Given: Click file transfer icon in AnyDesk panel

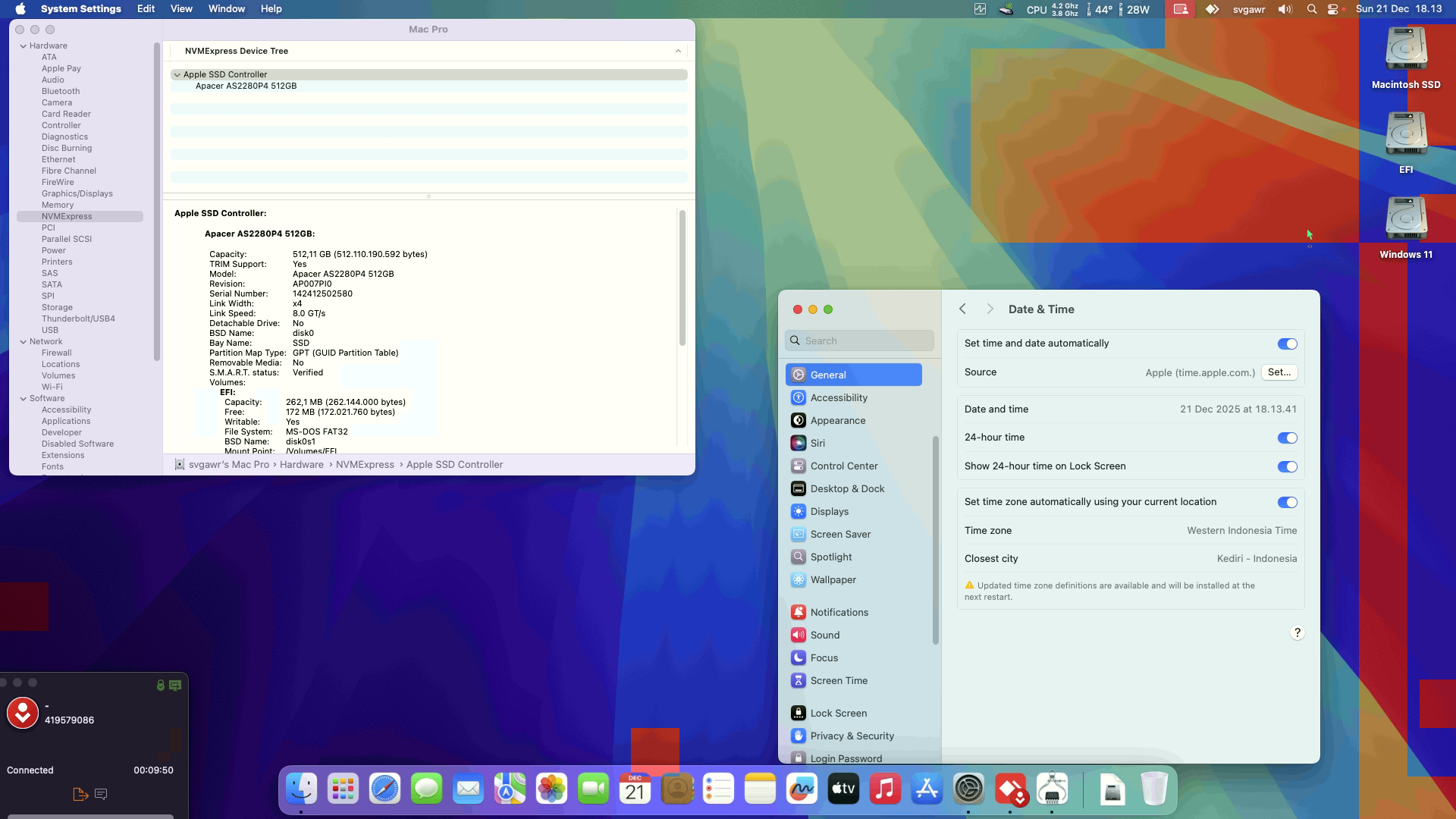Looking at the screenshot, I should (80, 794).
